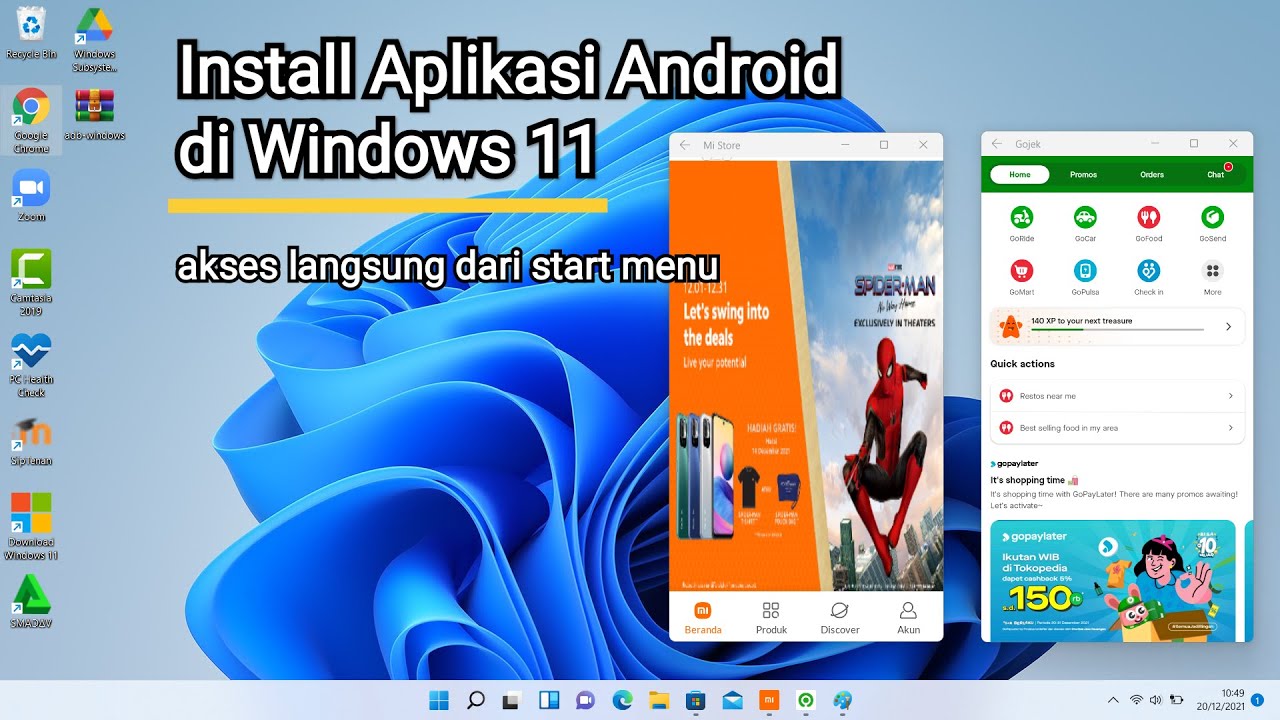Screen dimensions: 1280x720
Task: Go back in Gojek window
Action: 997,144
